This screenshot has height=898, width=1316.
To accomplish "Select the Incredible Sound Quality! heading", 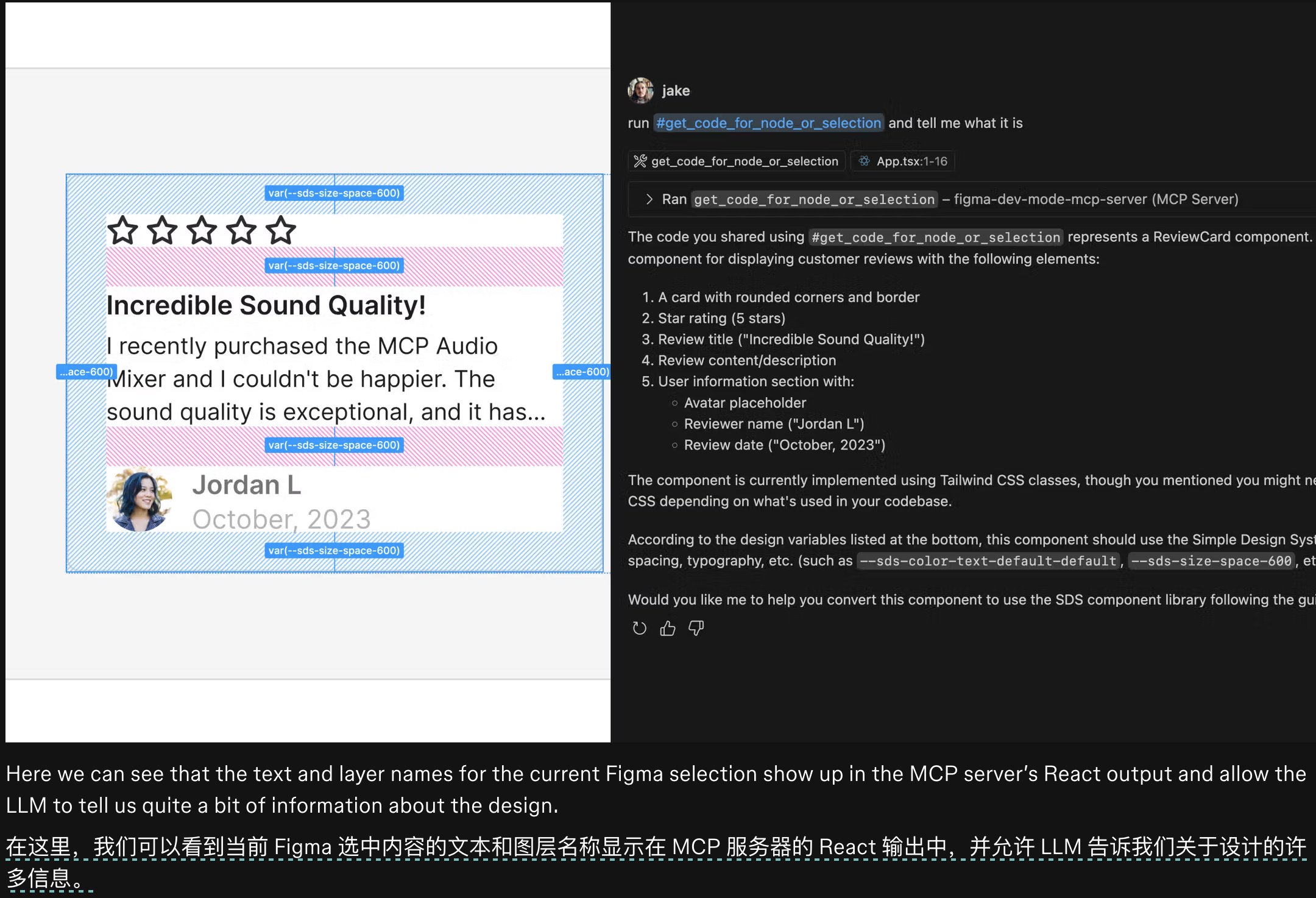I will pyautogui.click(x=266, y=305).
